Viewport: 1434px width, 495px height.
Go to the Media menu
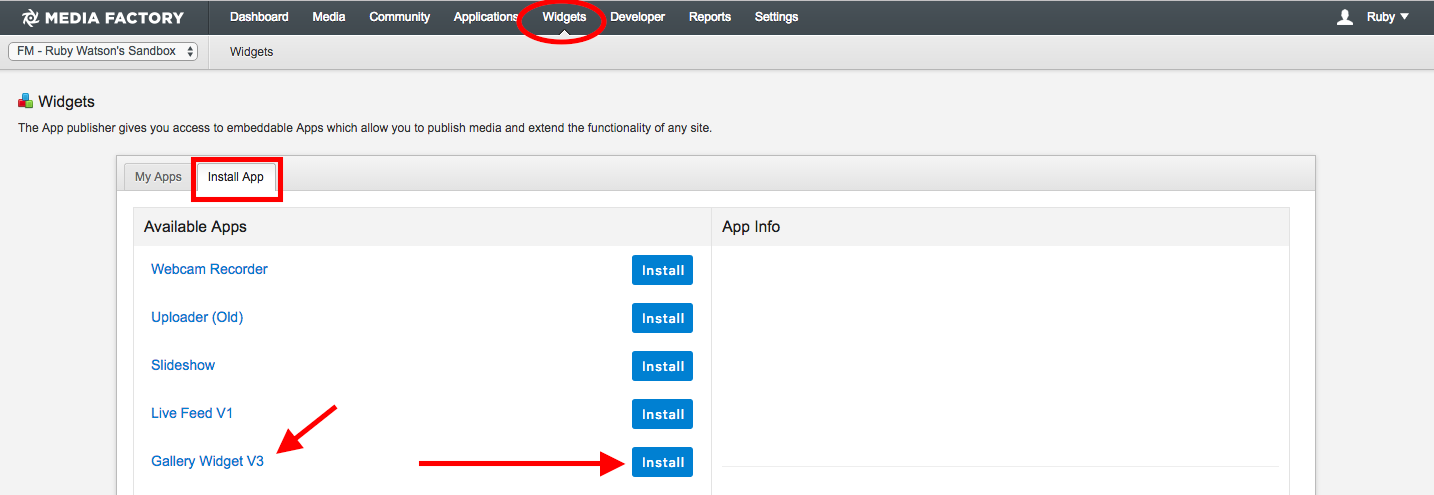pyautogui.click(x=329, y=17)
